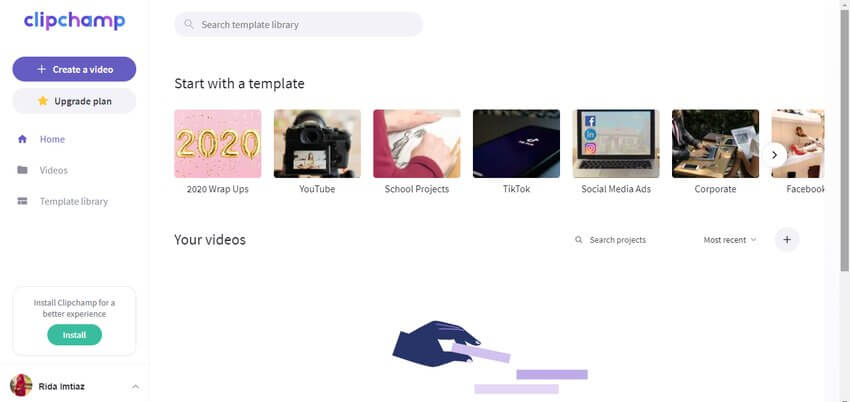The width and height of the screenshot is (850, 402).
Task: Open the 2020 Wrap Ups template thumbnail
Action: [217, 144]
